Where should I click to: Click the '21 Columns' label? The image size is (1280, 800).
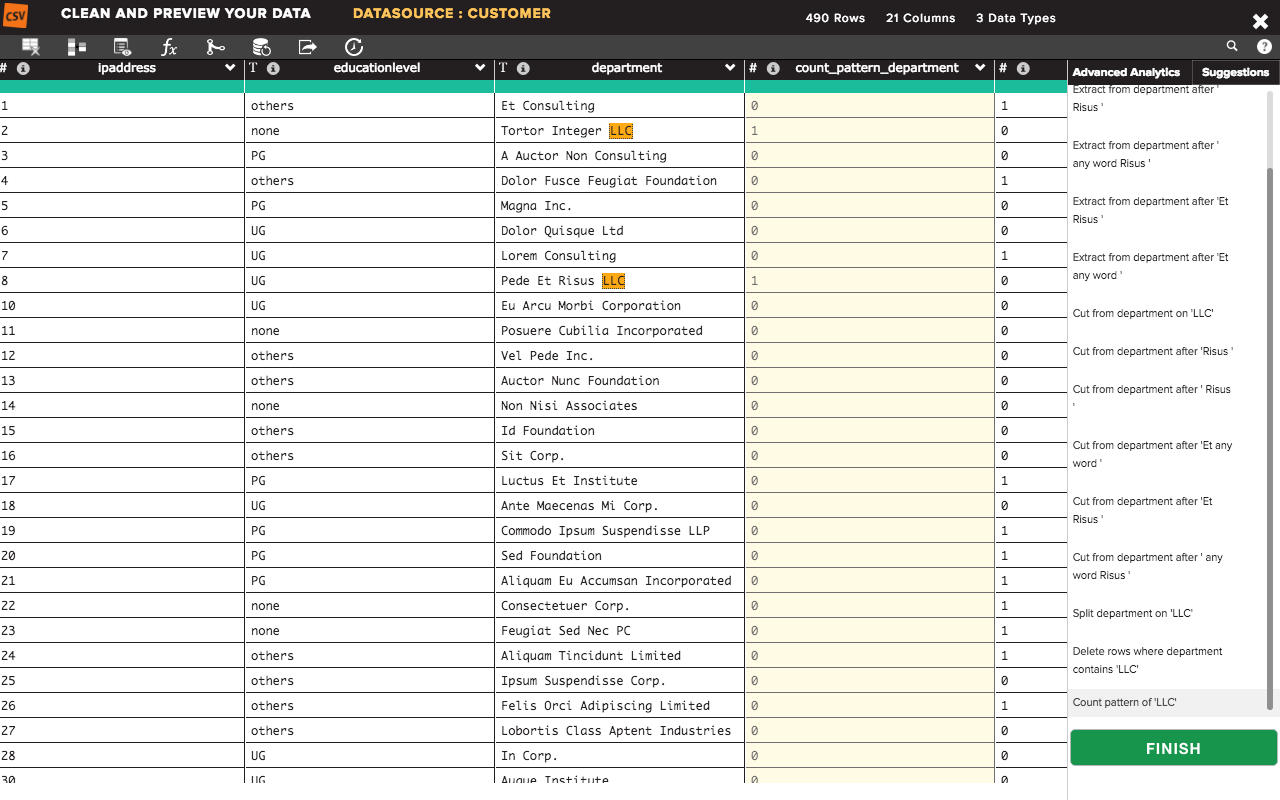click(921, 18)
